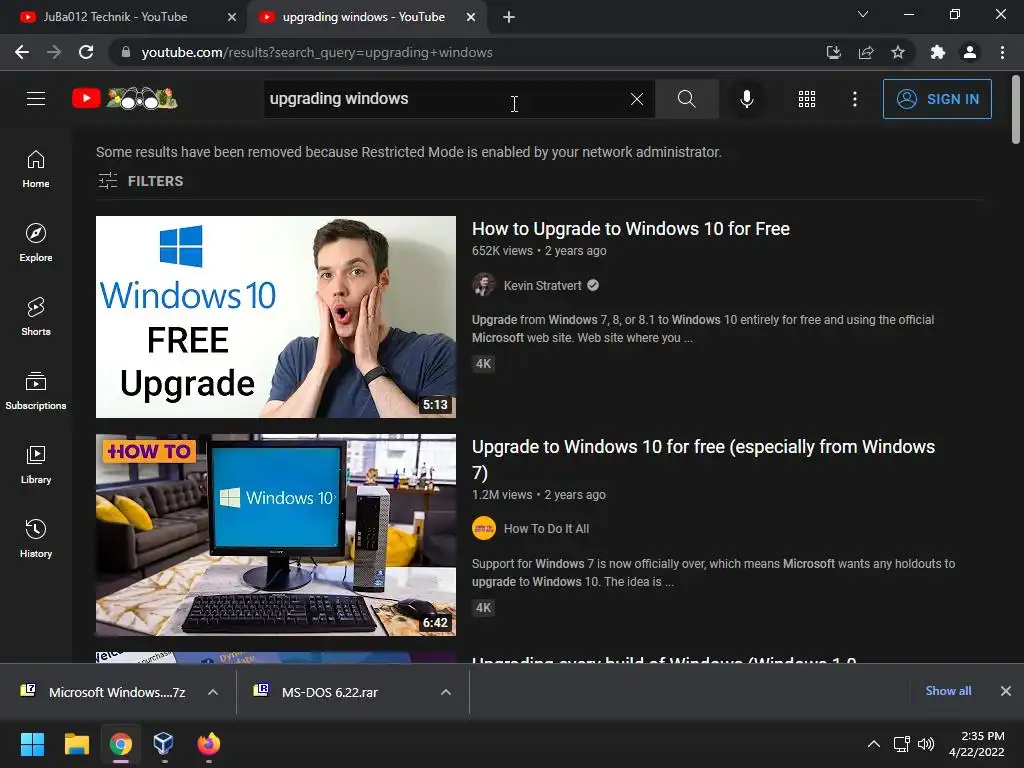Open Library in sidebar

coord(36,464)
